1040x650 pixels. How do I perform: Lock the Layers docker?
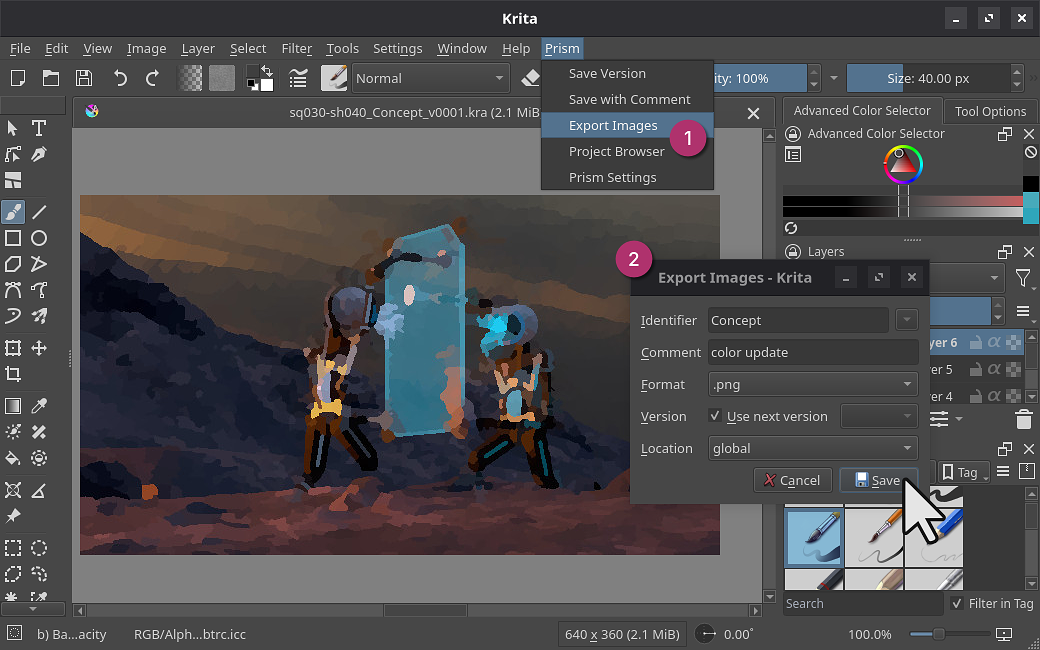point(793,251)
